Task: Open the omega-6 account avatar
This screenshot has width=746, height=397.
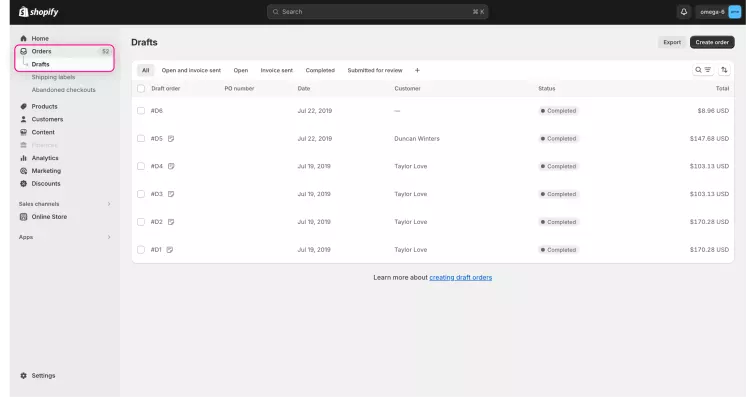Action: [735, 12]
